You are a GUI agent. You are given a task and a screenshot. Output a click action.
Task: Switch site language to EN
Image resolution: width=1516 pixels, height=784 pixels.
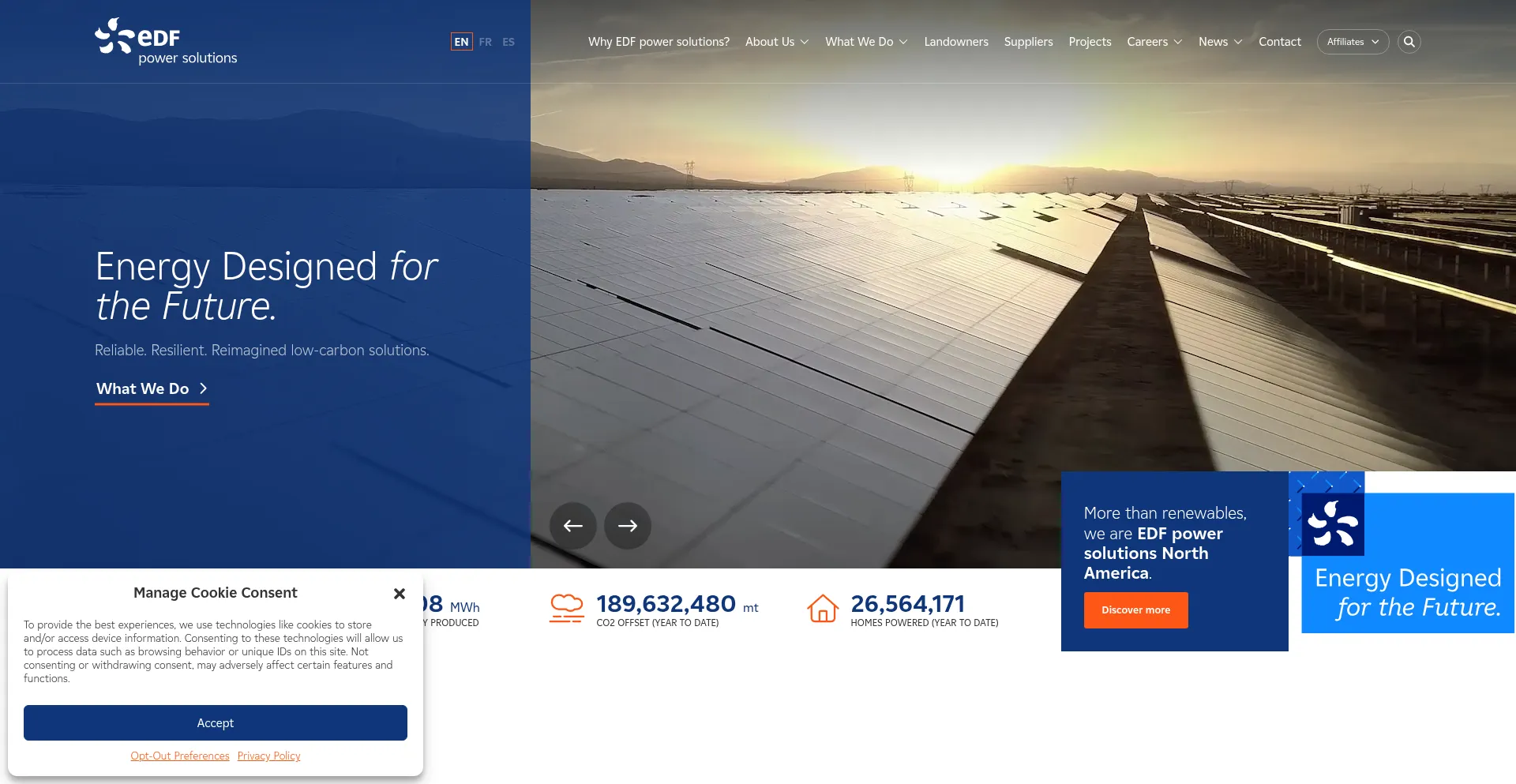461,42
